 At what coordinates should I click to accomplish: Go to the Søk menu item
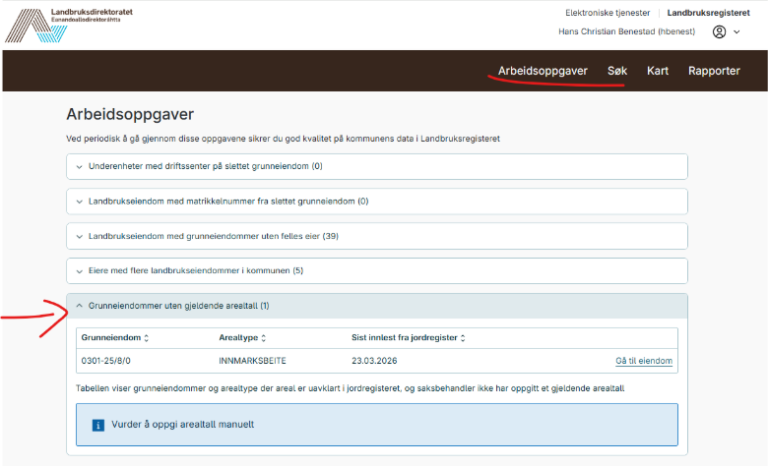pos(617,71)
